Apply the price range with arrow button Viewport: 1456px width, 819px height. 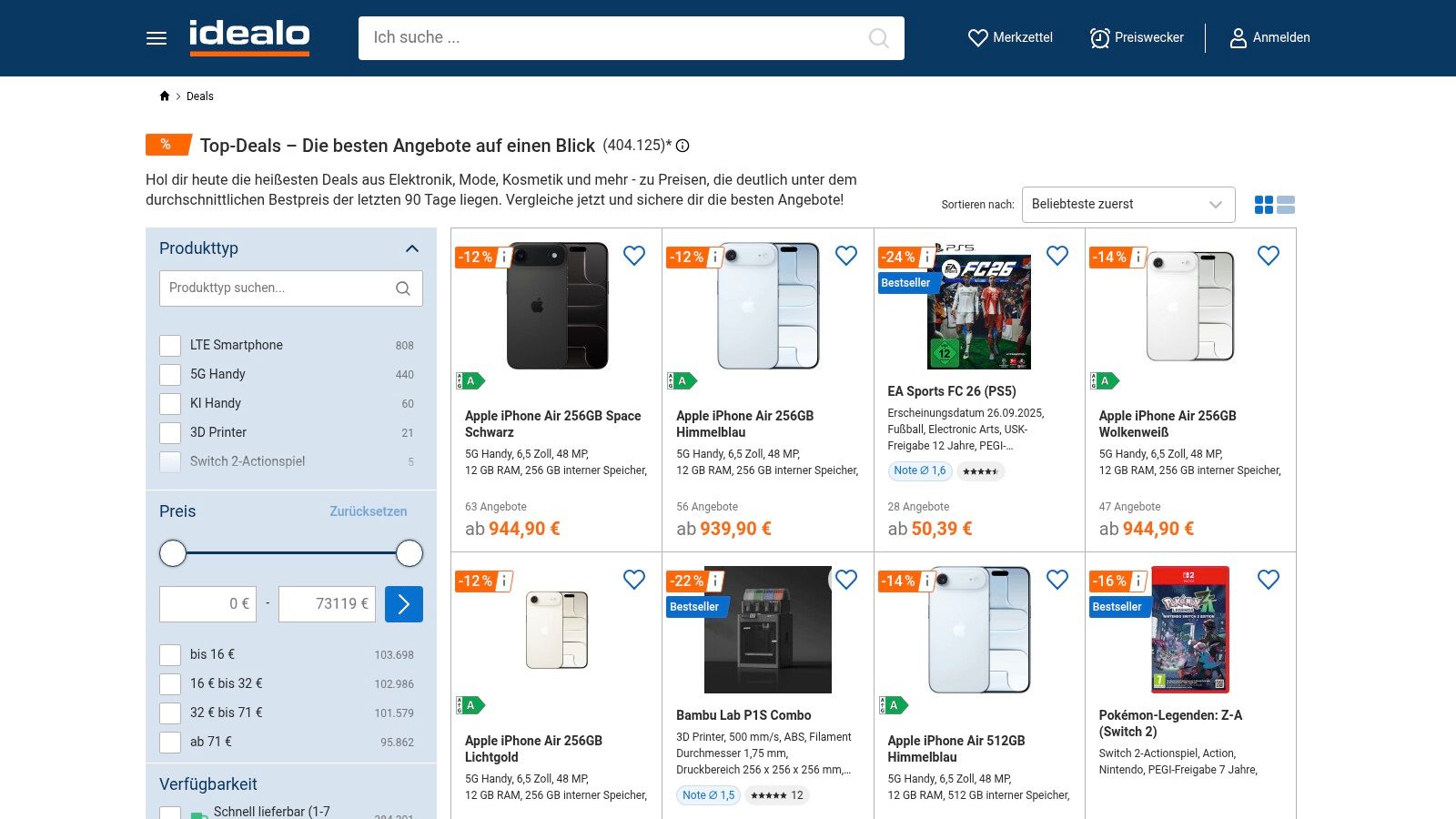[x=404, y=604]
